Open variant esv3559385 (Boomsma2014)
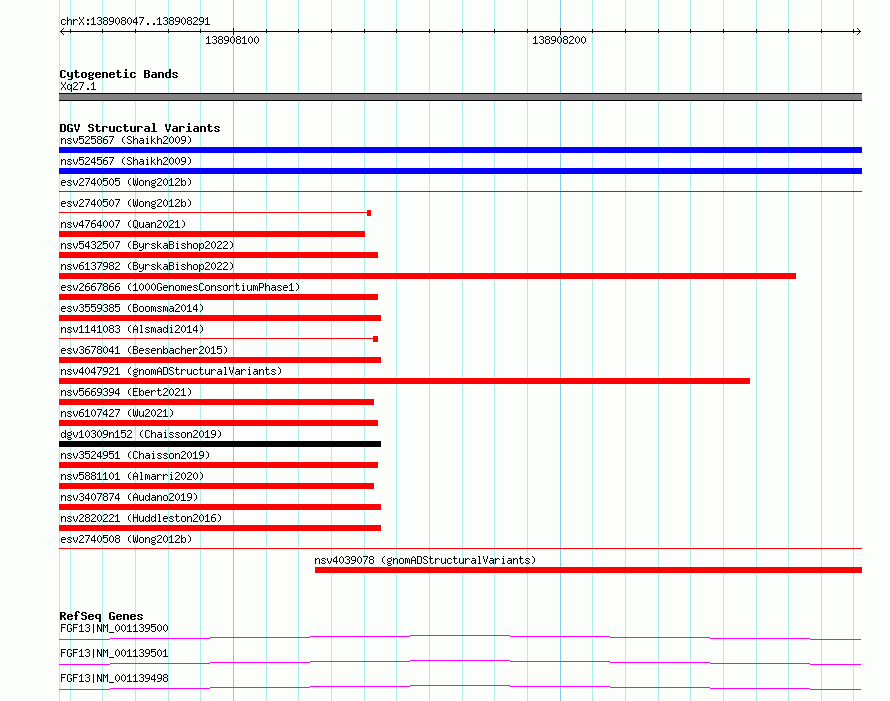 point(132,308)
